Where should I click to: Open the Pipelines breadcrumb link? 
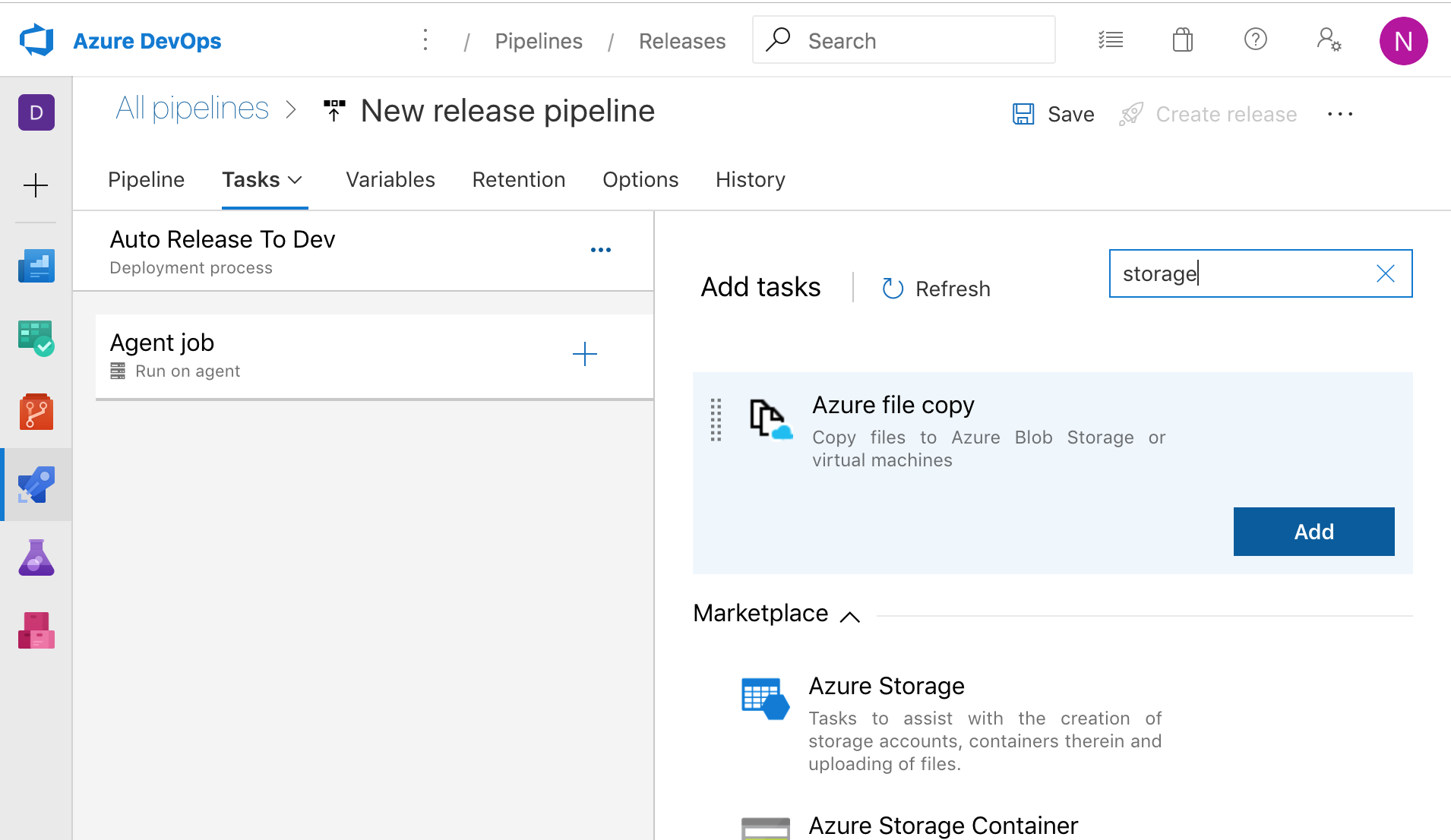(x=539, y=41)
